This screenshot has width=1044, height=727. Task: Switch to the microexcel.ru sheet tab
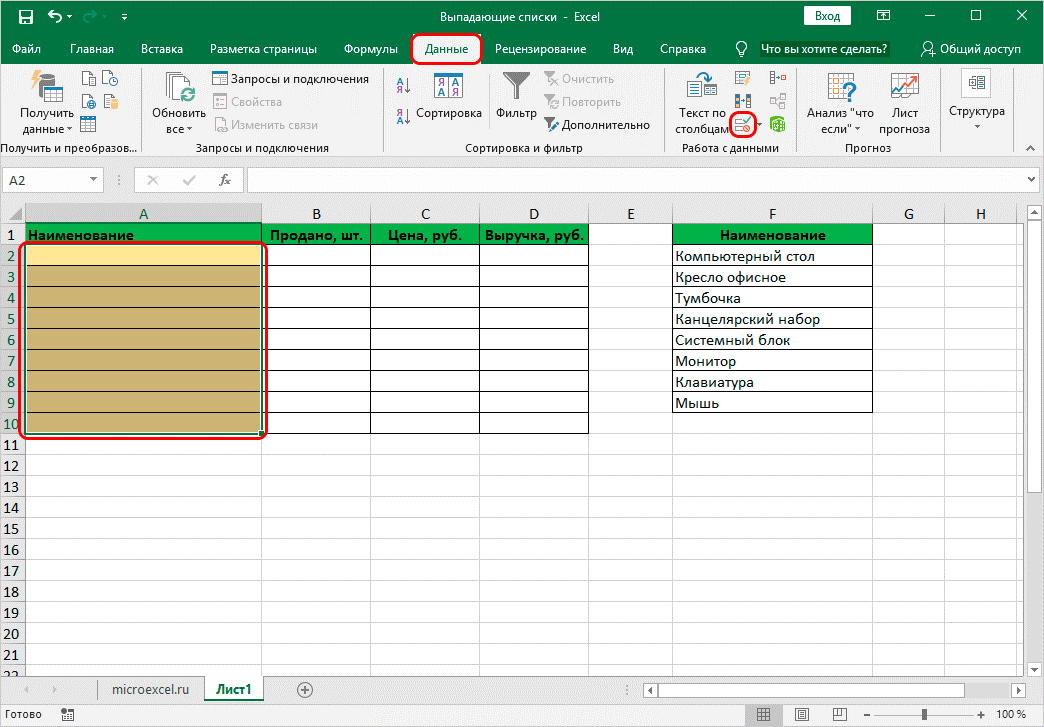click(x=150, y=689)
